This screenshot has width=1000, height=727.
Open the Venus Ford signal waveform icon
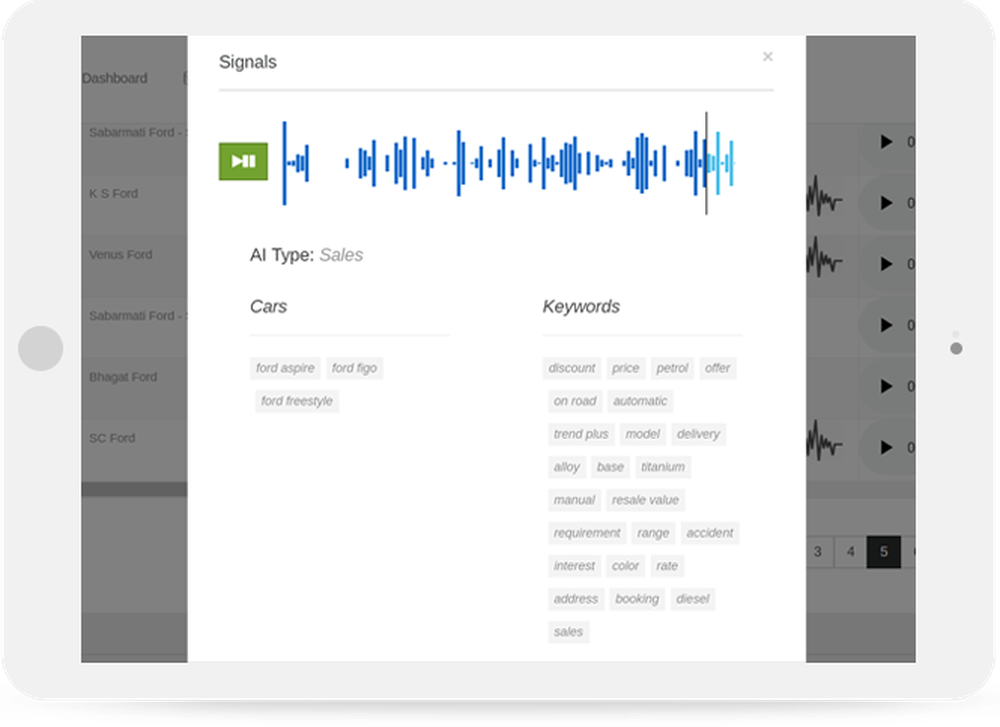coord(825,257)
